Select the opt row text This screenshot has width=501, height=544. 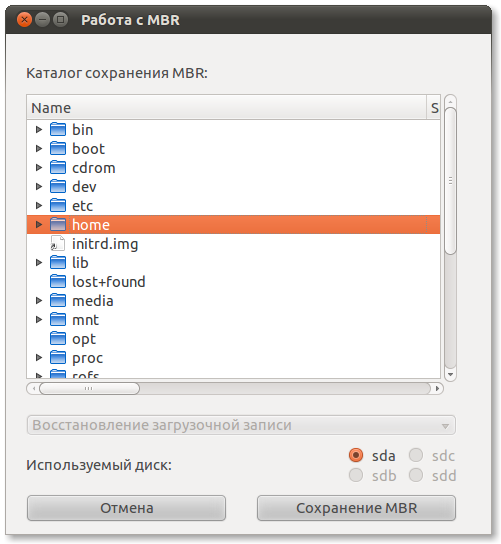tap(84, 339)
